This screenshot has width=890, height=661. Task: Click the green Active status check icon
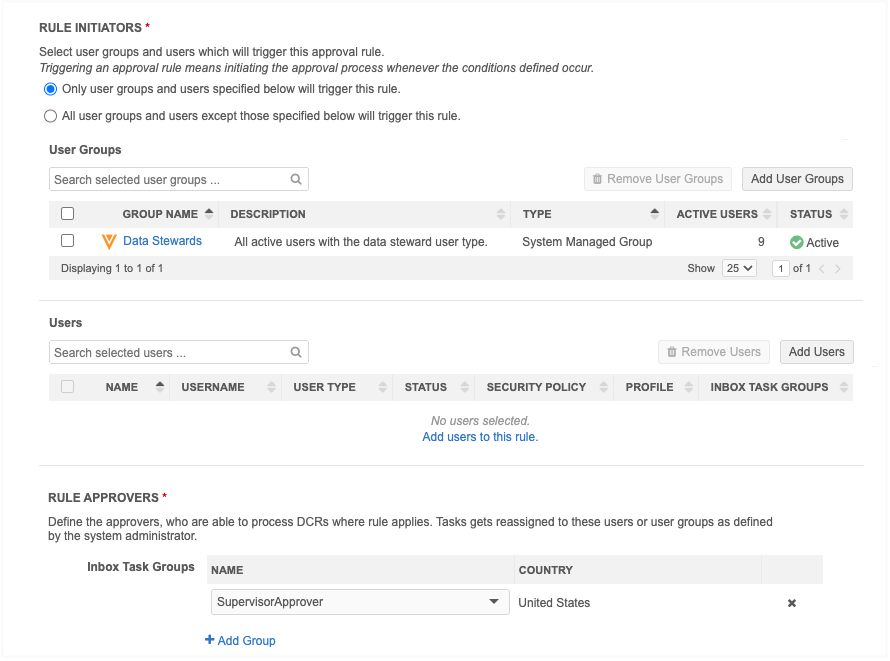pos(796,242)
